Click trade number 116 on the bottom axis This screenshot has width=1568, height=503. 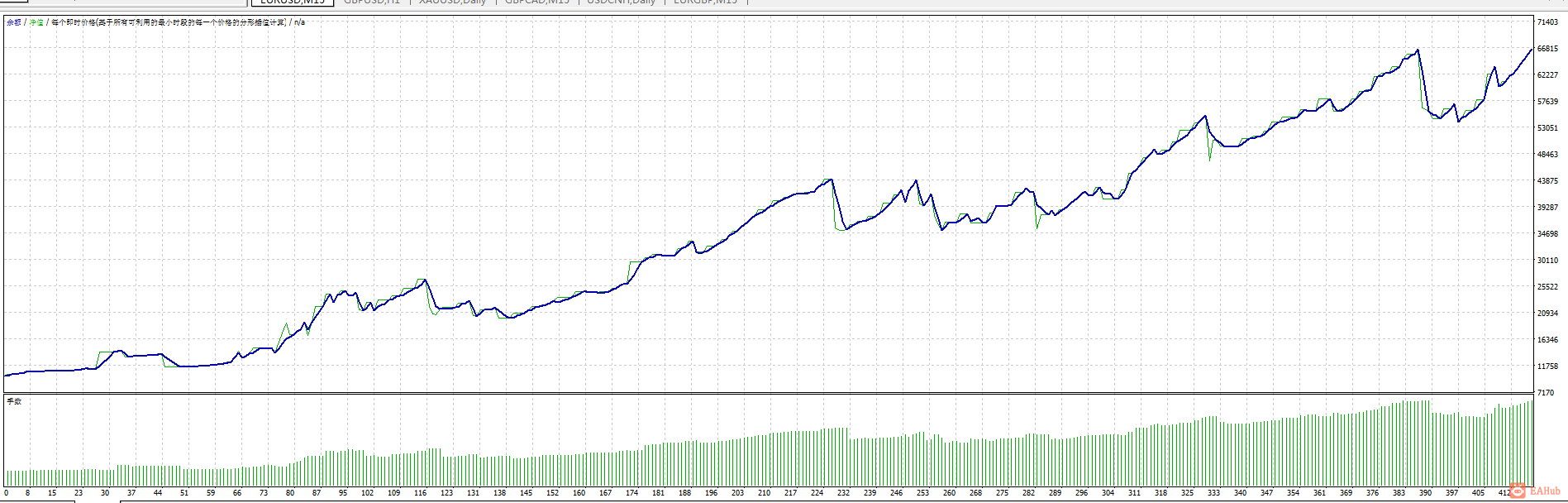[421, 493]
